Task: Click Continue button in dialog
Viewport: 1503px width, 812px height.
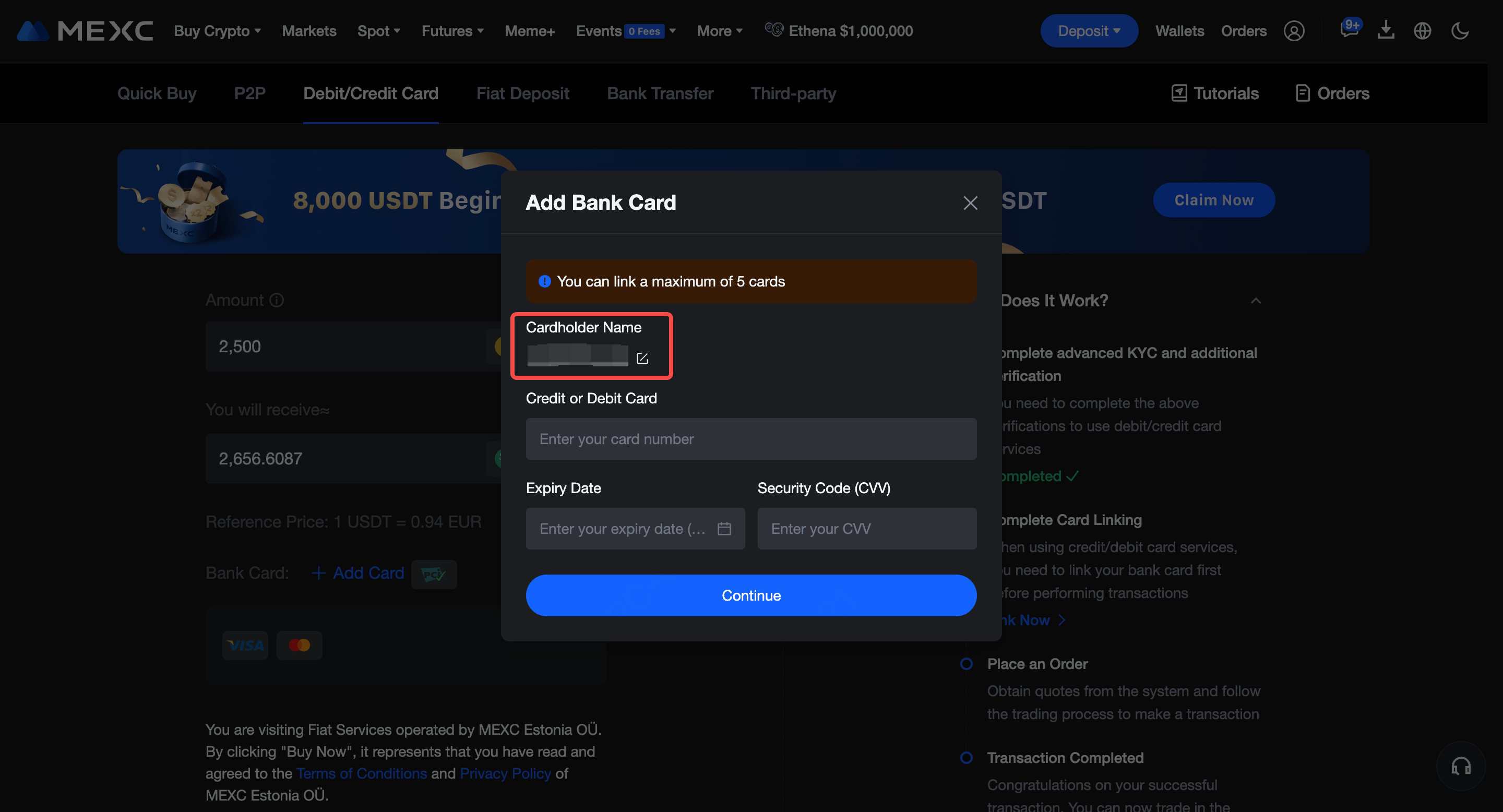Action: coord(751,595)
